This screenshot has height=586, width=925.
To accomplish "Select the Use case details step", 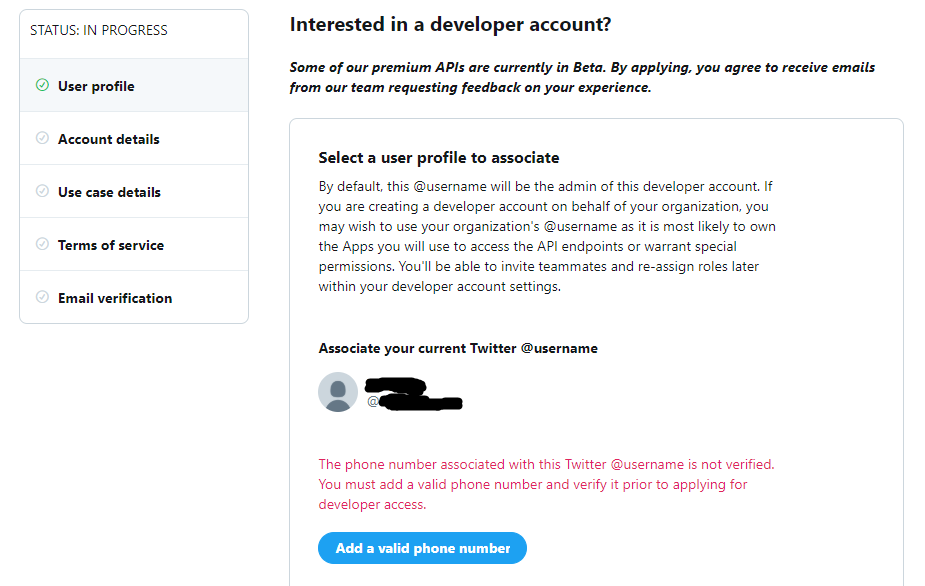I will [x=109, y=192].
